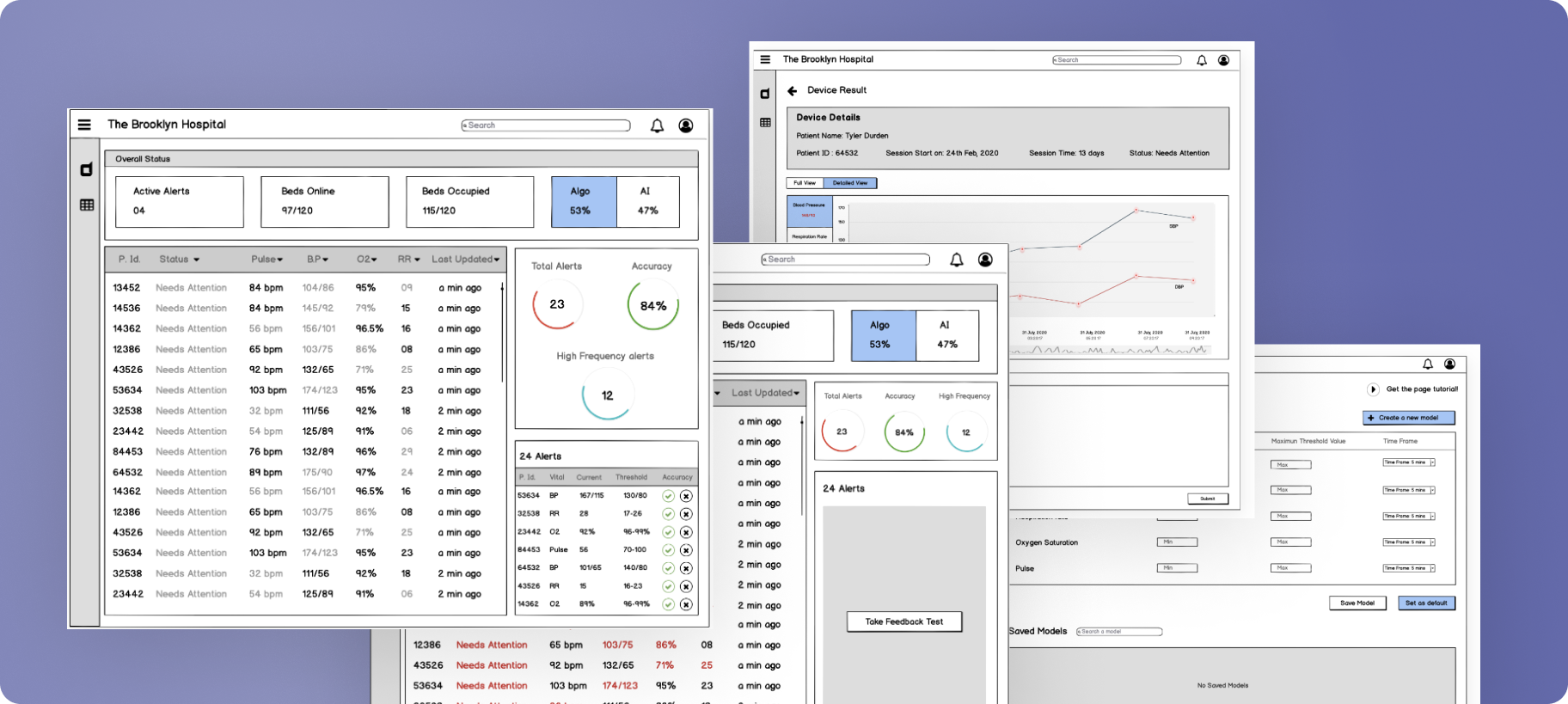Click profile icon in model settings window
This screenshot has width=1568, height=704.
click(x=1449, y=364)
